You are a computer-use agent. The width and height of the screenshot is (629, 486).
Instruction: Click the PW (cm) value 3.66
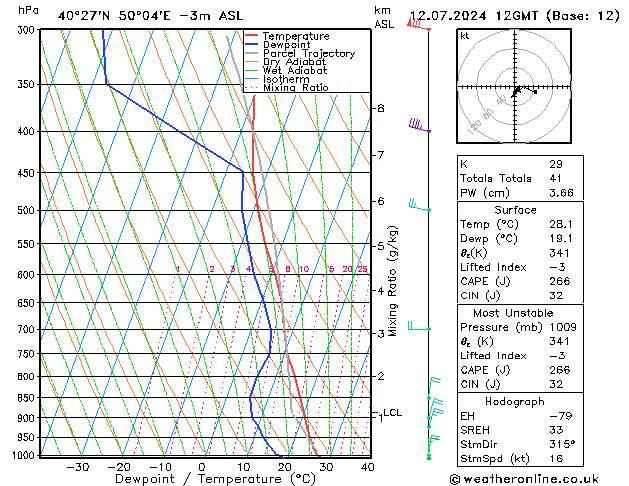click(561, 193)
